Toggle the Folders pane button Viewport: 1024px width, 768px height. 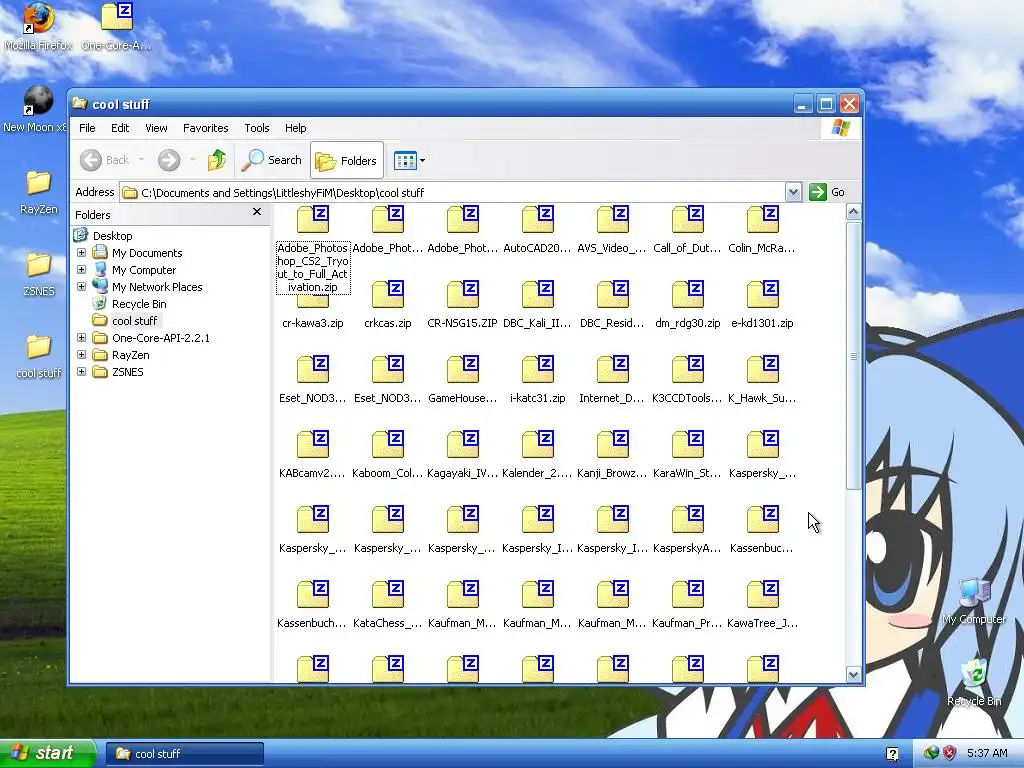[x=347, y=161]
